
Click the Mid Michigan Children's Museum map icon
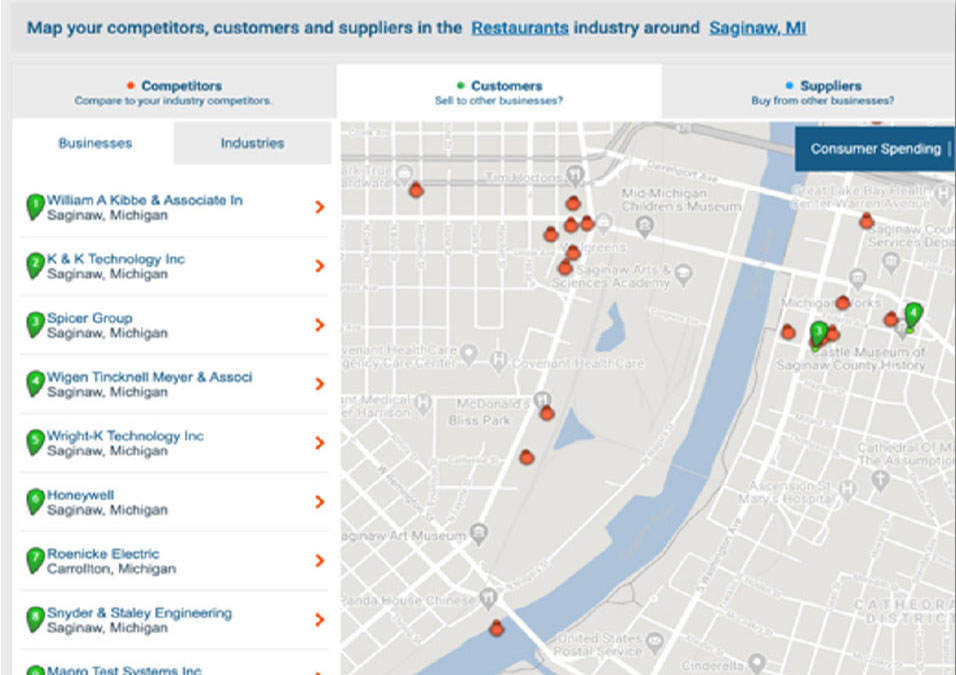[644, 228]
